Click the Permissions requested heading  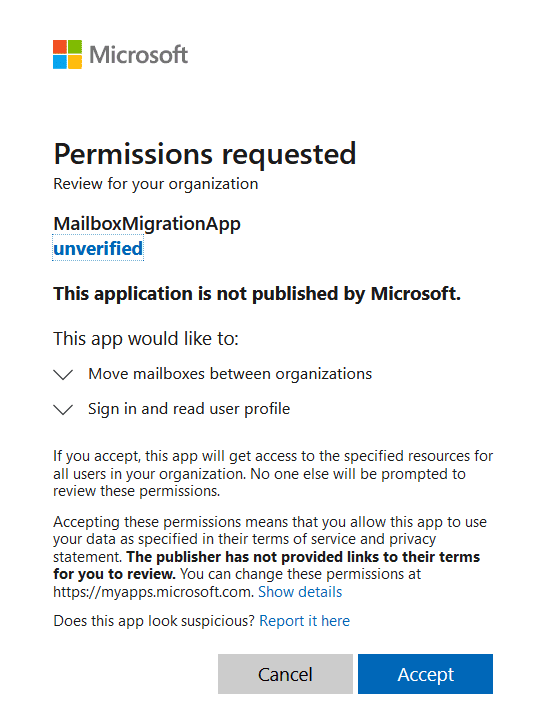205,154
